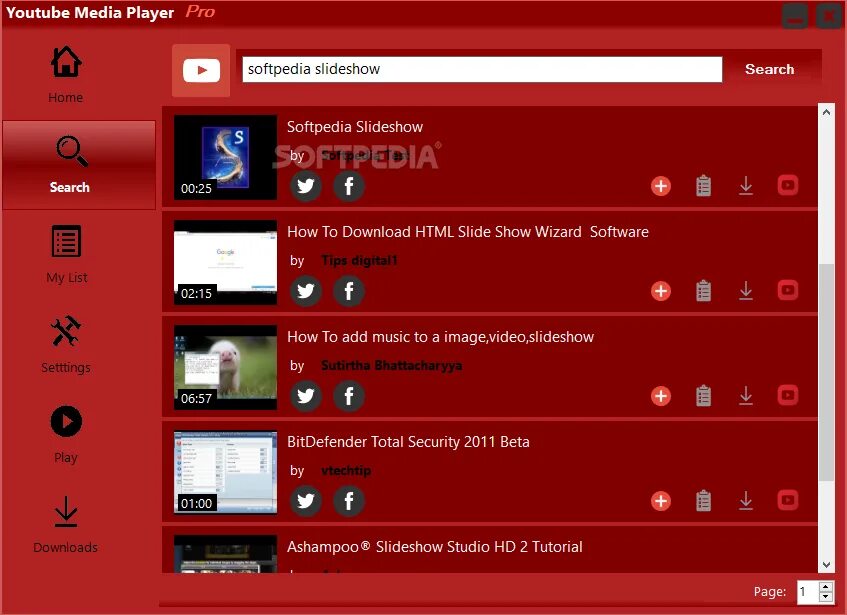The image size is (847, 615).
Task: Tweet the BitDefender Total Security video
Action: (x=306, y=501)
